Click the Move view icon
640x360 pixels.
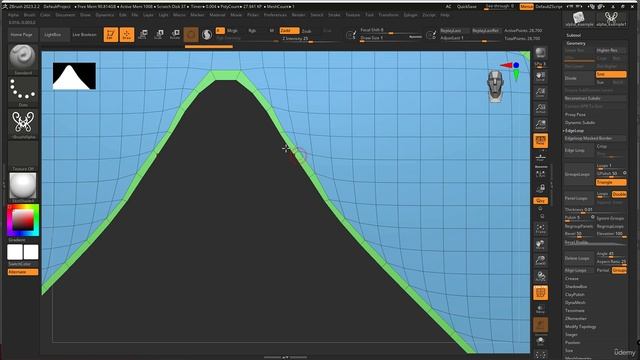pyautogui.click(x=540, y=244)
